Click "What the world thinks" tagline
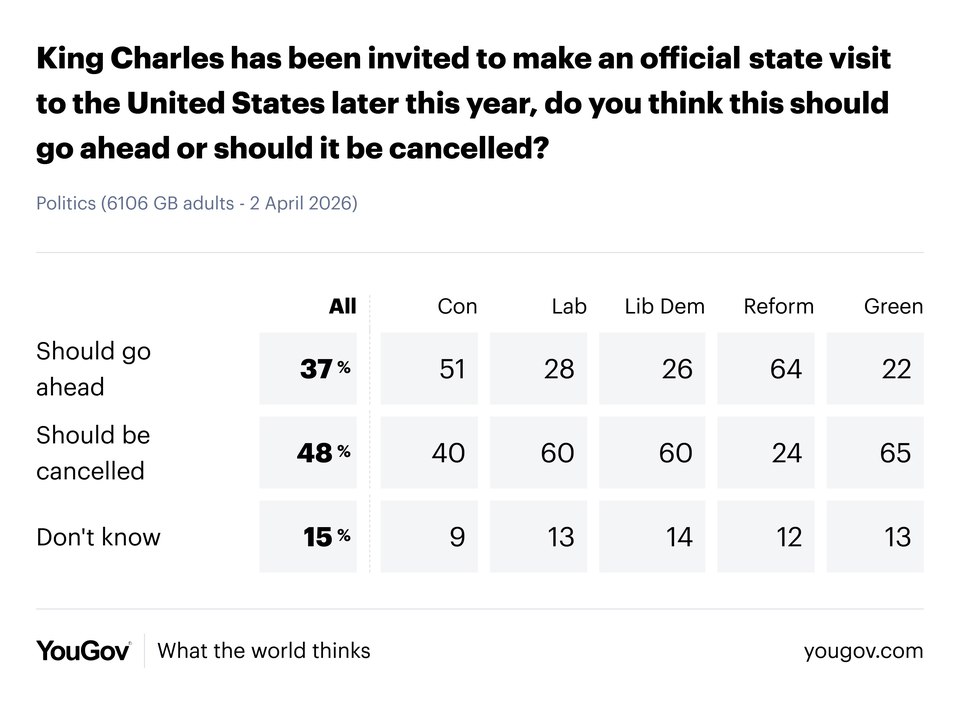 [x=264, y=651]
